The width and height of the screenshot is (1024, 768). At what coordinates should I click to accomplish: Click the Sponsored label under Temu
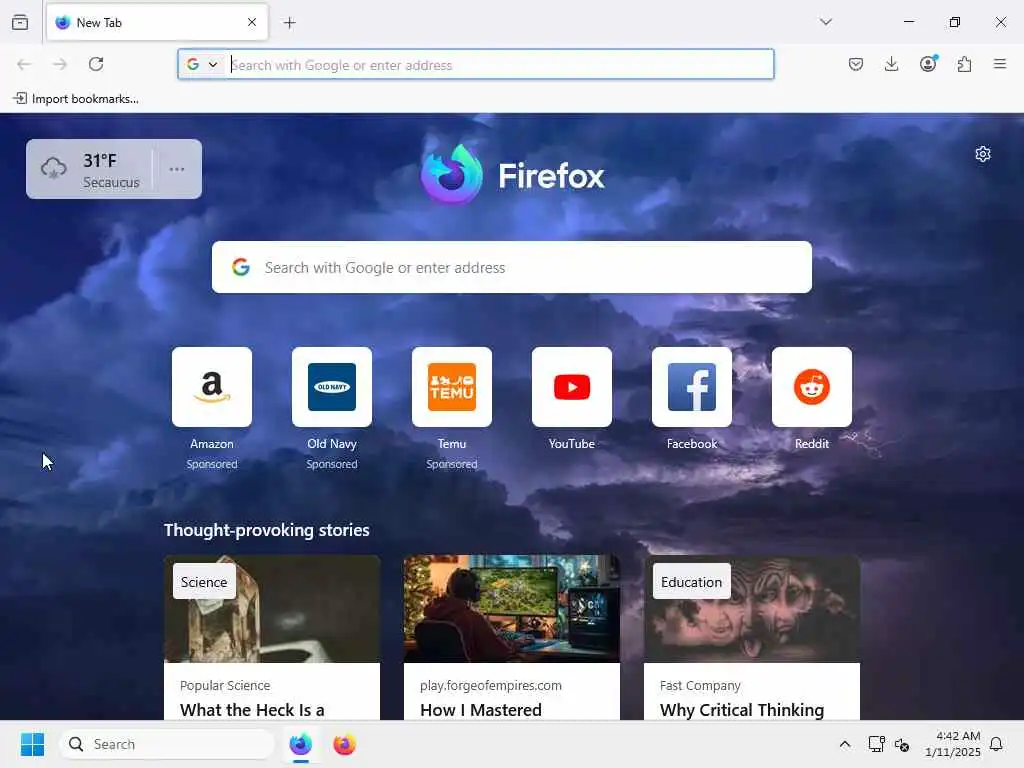tap(452, 464)
